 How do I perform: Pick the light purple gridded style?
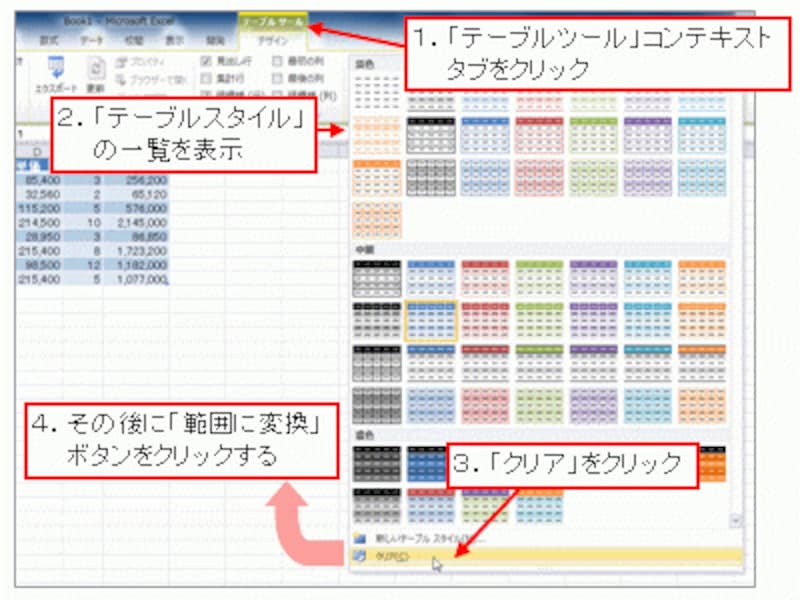tap(648, 178)
